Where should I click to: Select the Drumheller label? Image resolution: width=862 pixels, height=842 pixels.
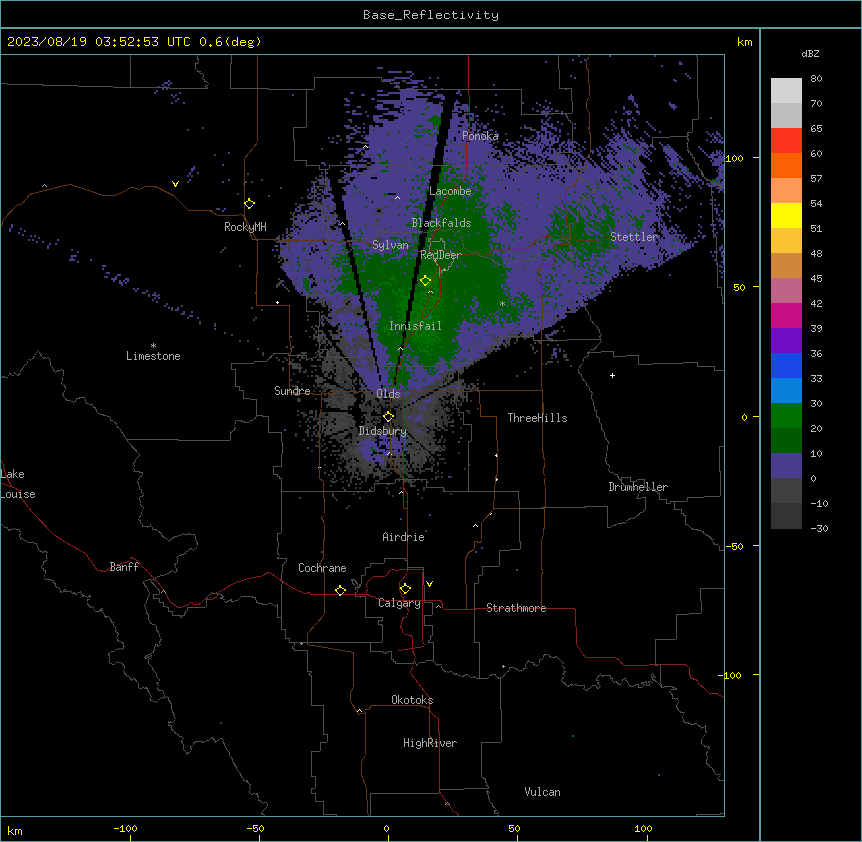point(638,487)
